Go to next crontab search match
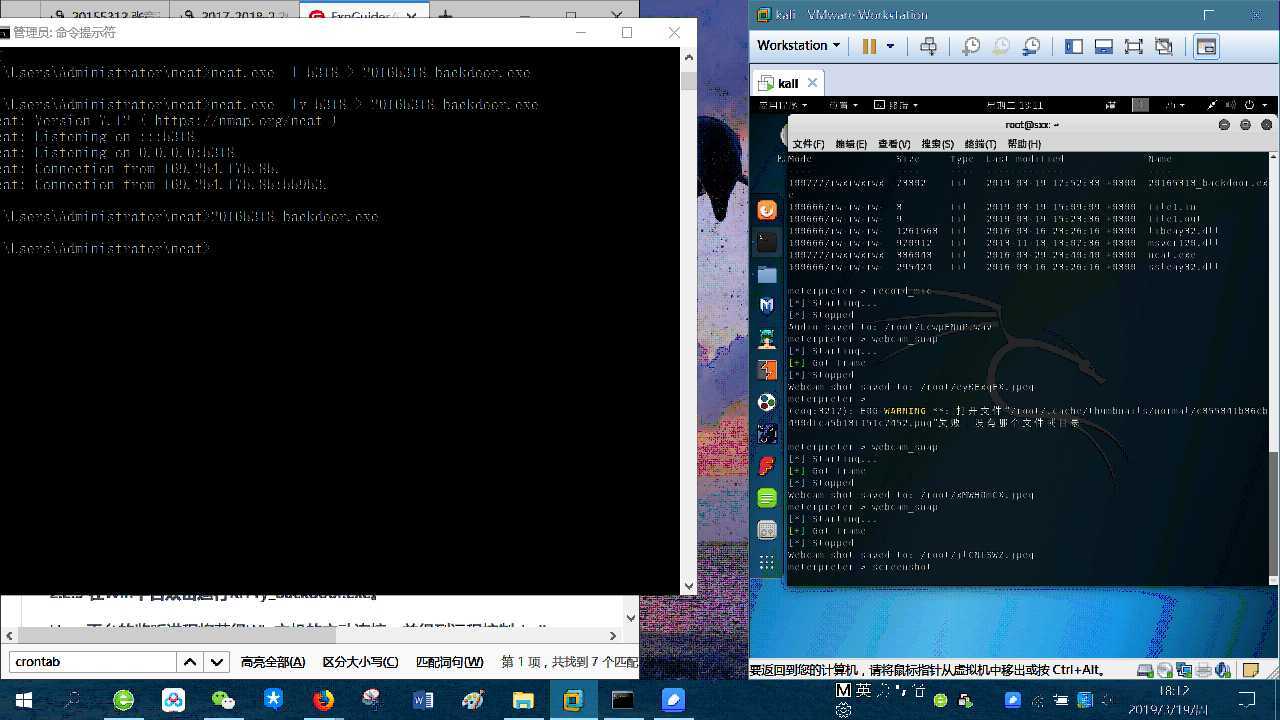The height and width of the screenshot is (720, 1280). (x=216, y=661)
